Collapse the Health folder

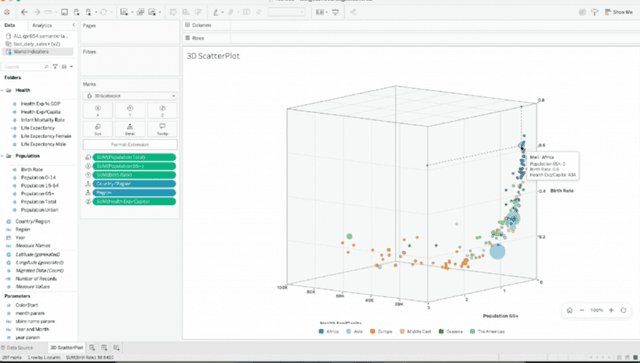(2, 90)
